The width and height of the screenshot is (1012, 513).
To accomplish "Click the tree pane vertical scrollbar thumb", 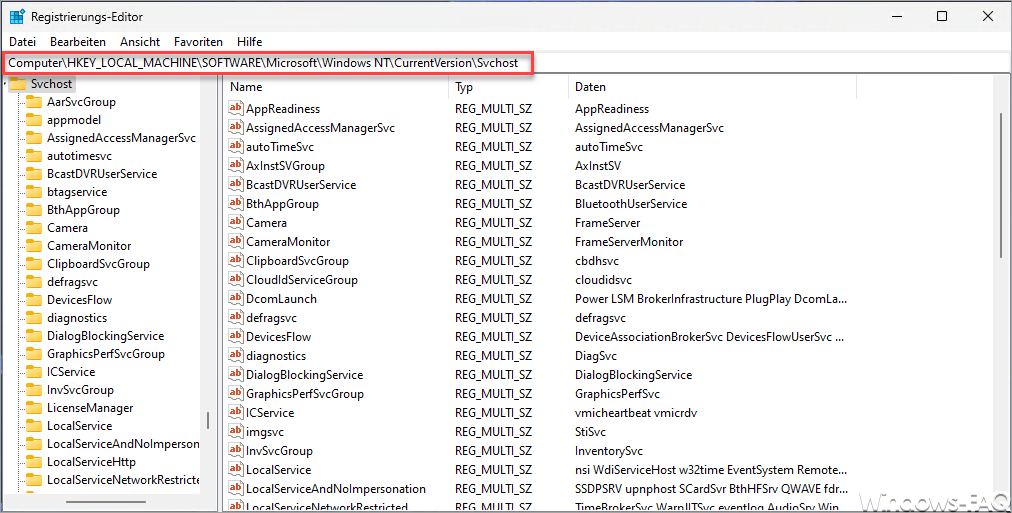I will (x=208, y=421).
